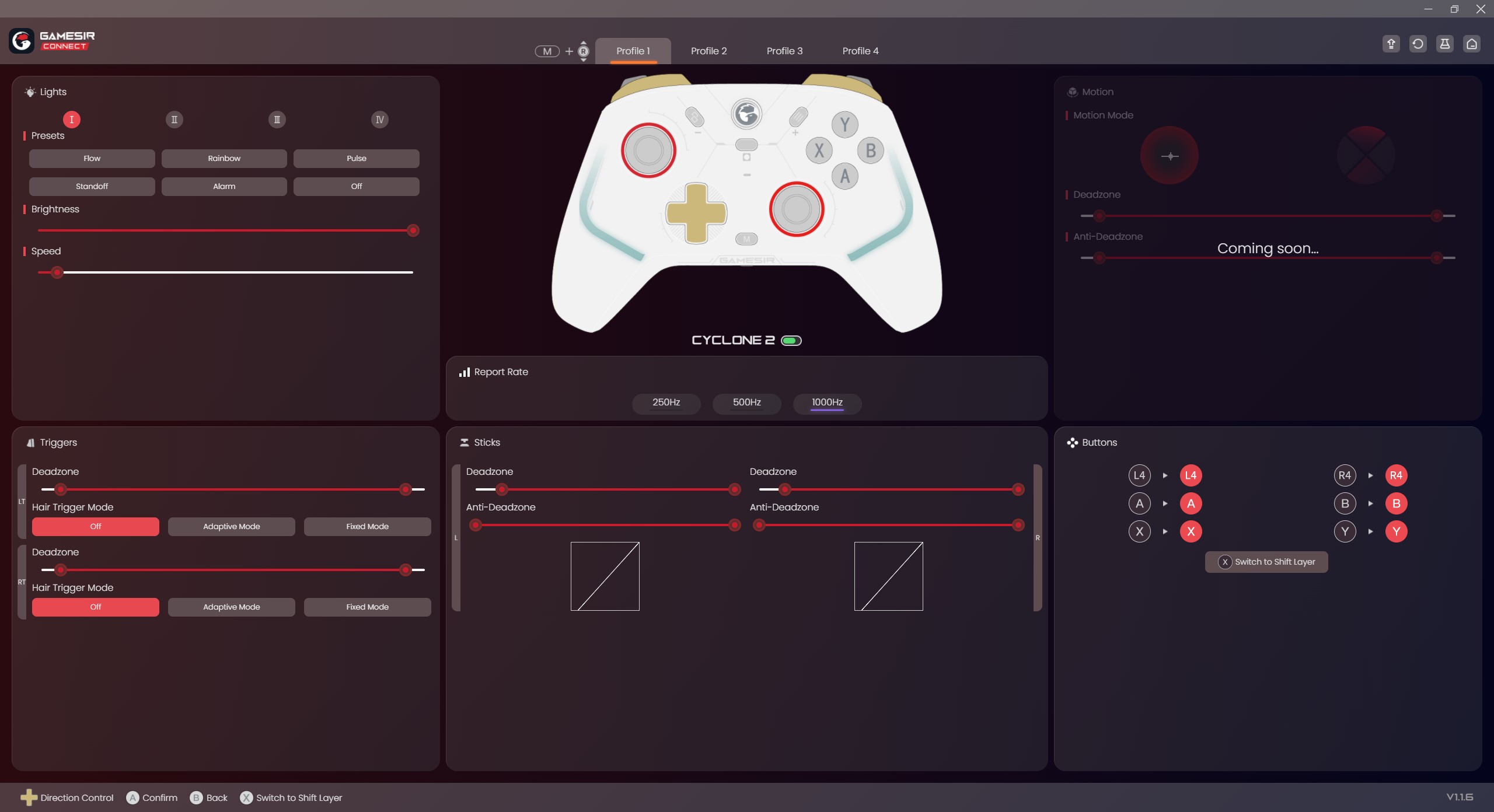
Task: Click the left stick Anti-Deadzone slider track
Action: [605, 526]
